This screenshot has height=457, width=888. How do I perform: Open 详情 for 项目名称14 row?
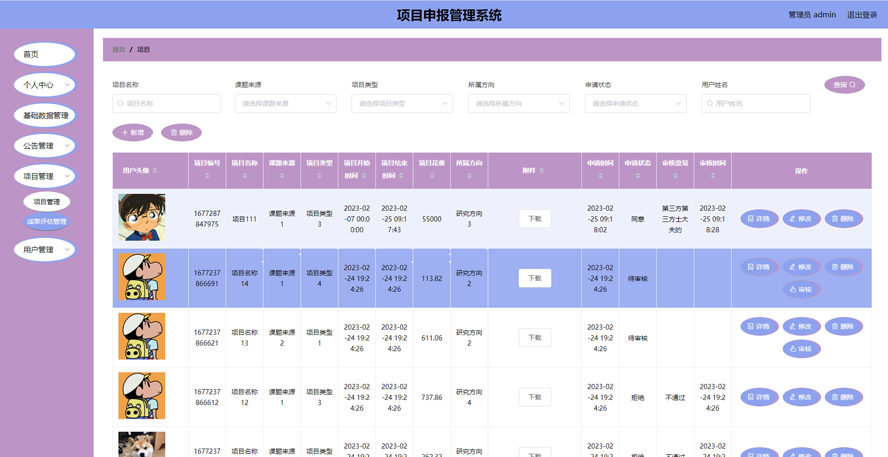point(759,267)
